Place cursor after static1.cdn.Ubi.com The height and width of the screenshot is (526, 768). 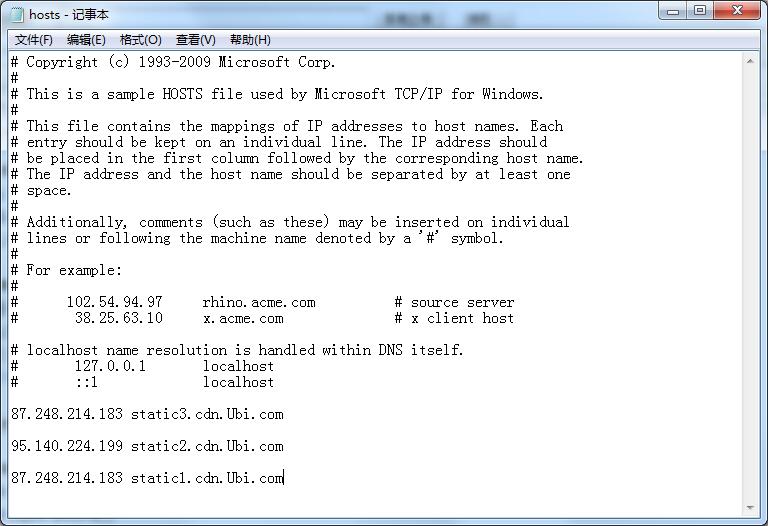pos(284,478)
